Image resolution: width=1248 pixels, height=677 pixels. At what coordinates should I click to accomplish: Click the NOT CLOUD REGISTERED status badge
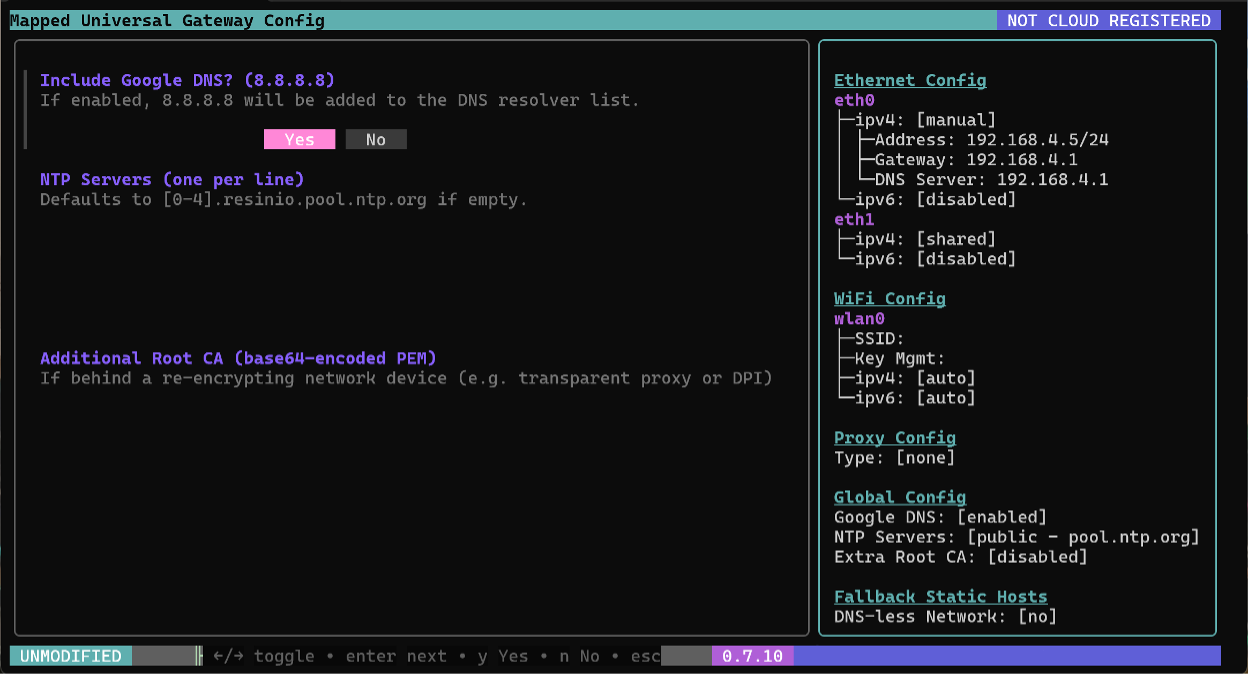pyautogui.click(x=1109, y=20)
